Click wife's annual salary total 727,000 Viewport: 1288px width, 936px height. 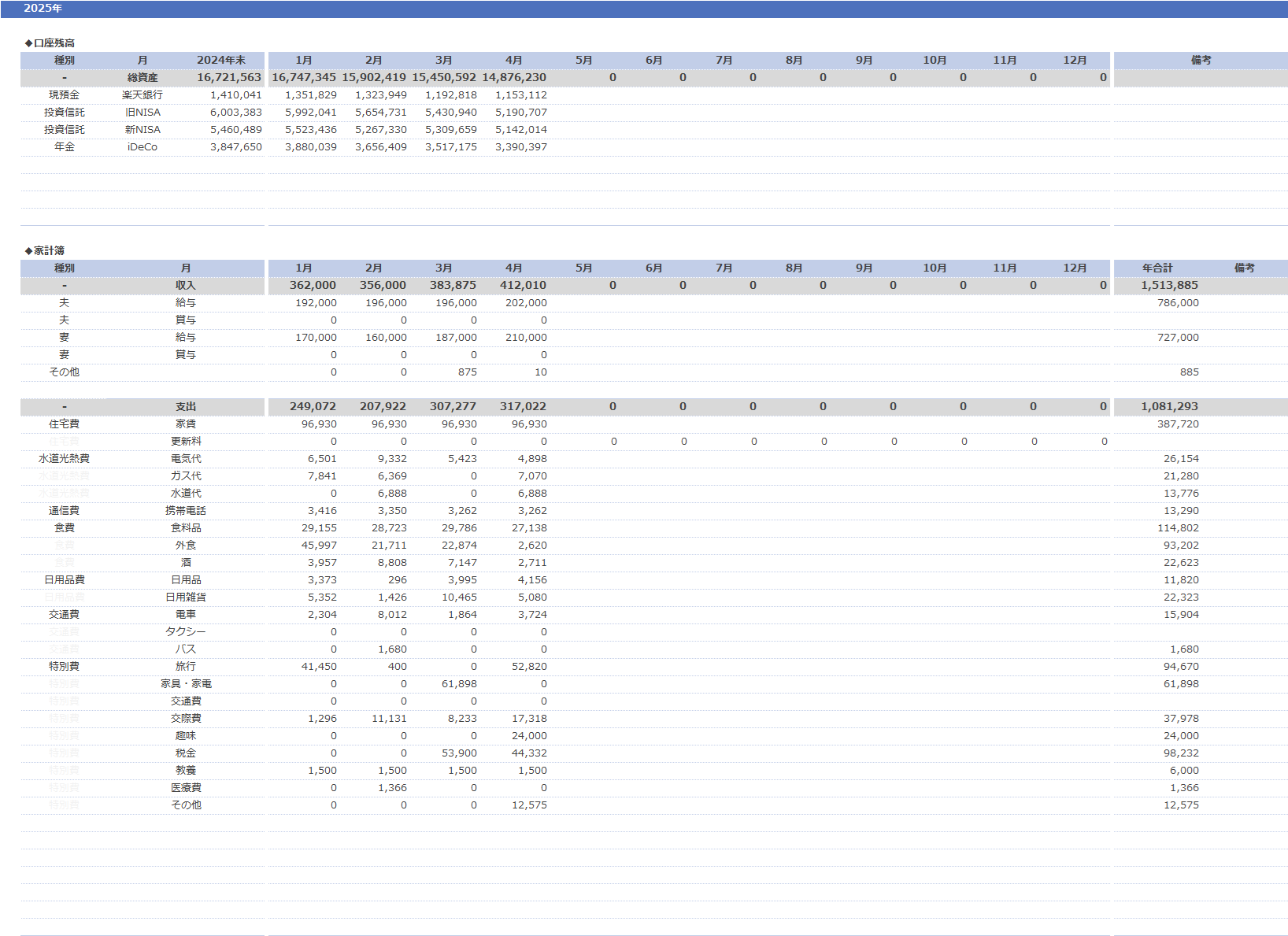[1179, 338]
